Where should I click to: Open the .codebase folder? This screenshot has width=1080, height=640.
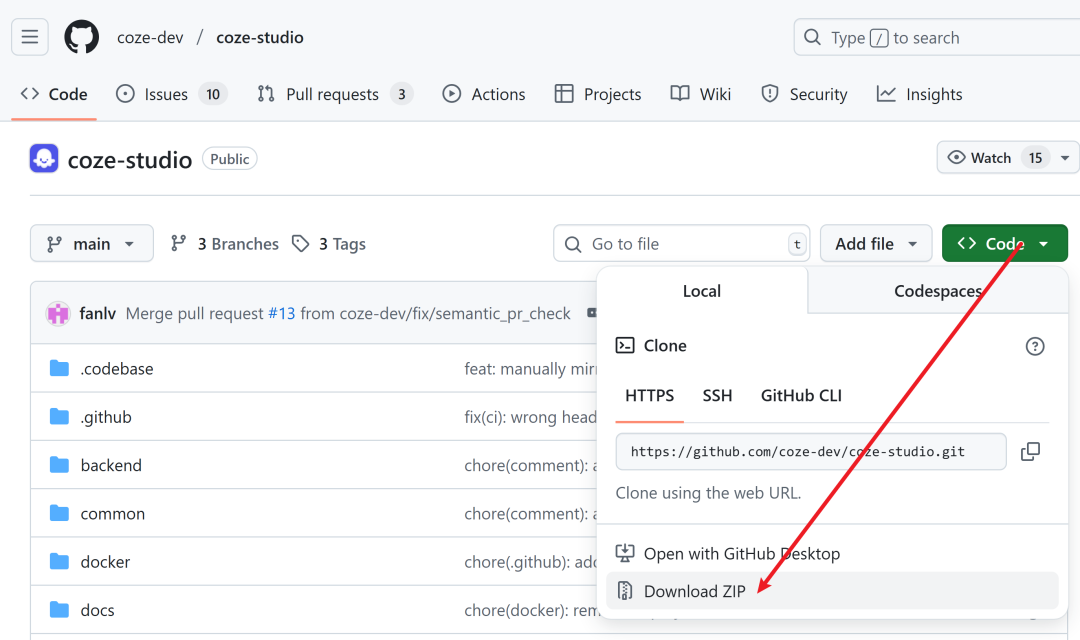coord(117,369)
